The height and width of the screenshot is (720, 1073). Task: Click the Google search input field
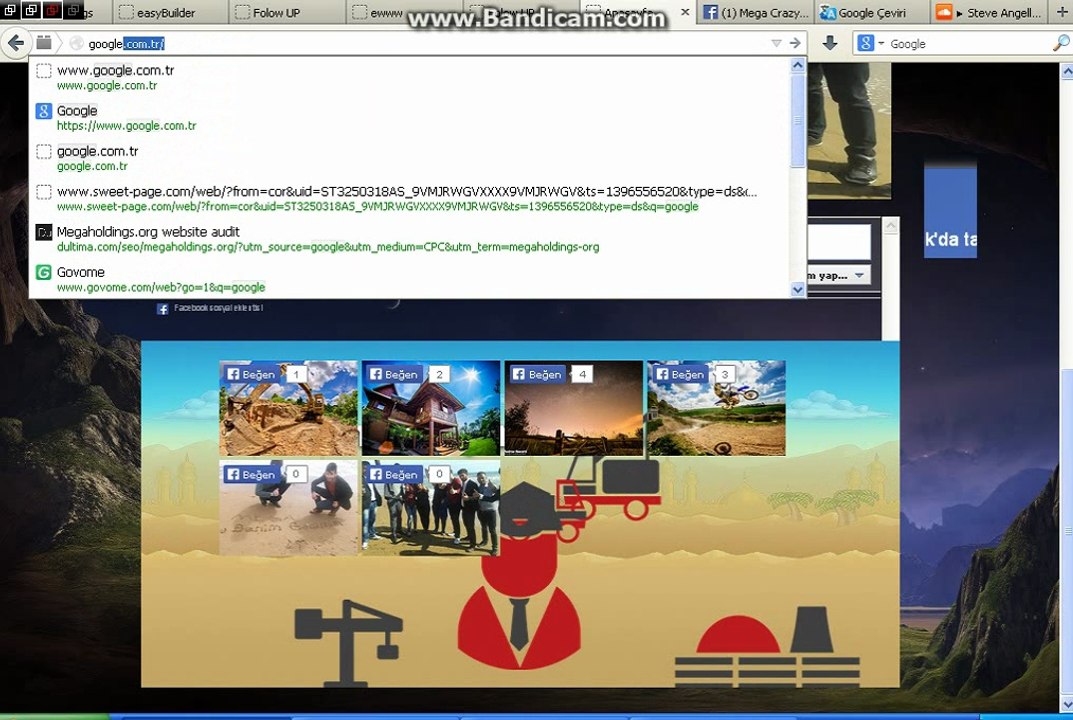(968, 43)
